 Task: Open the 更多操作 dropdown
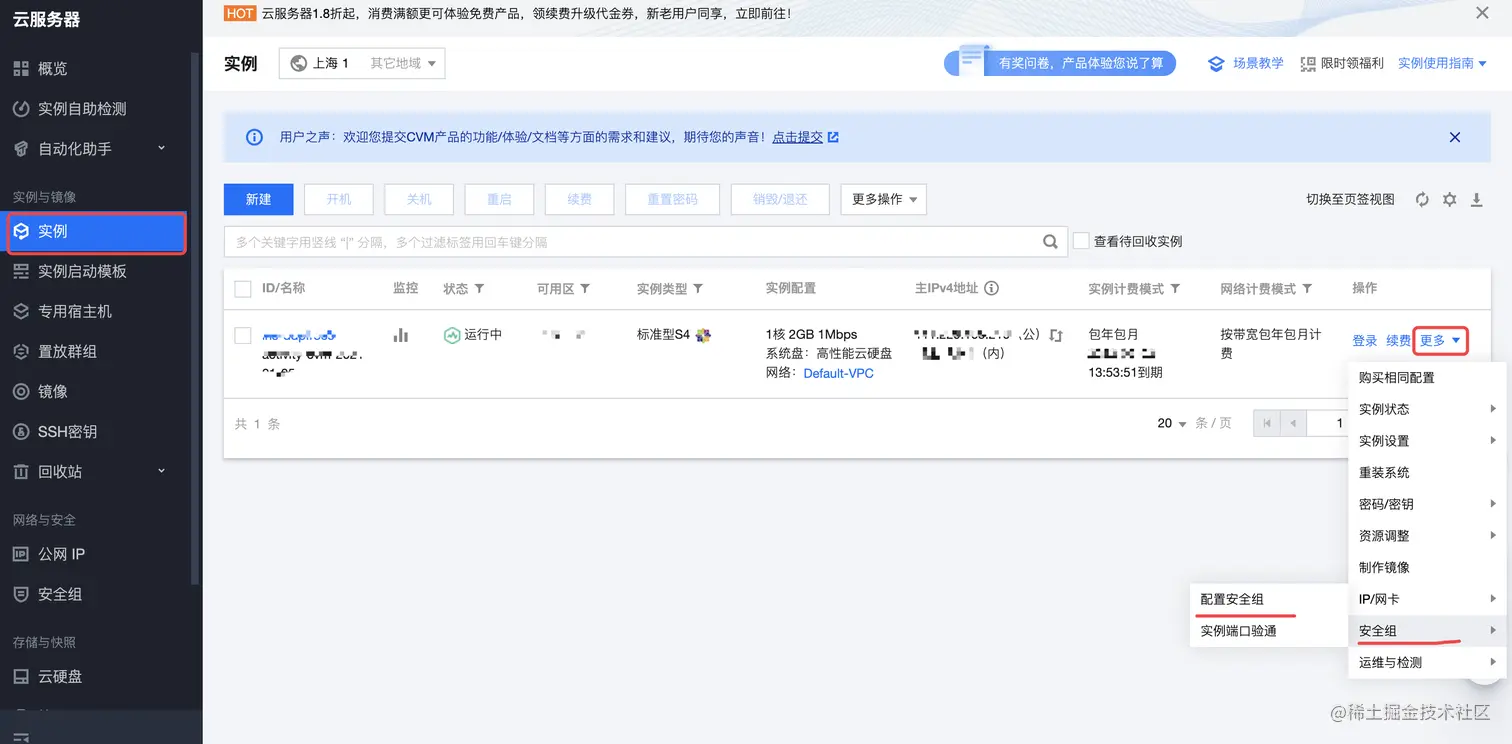(884, 199)
